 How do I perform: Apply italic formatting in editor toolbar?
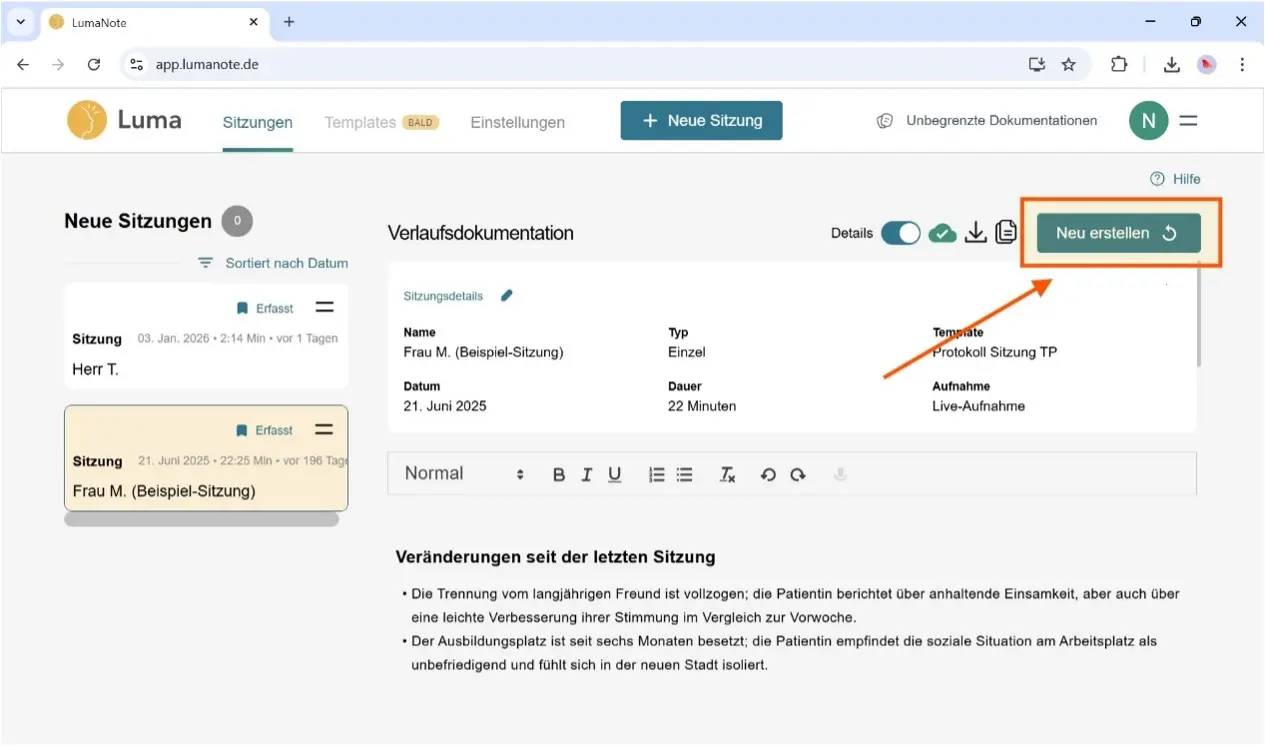click(587, 475)
